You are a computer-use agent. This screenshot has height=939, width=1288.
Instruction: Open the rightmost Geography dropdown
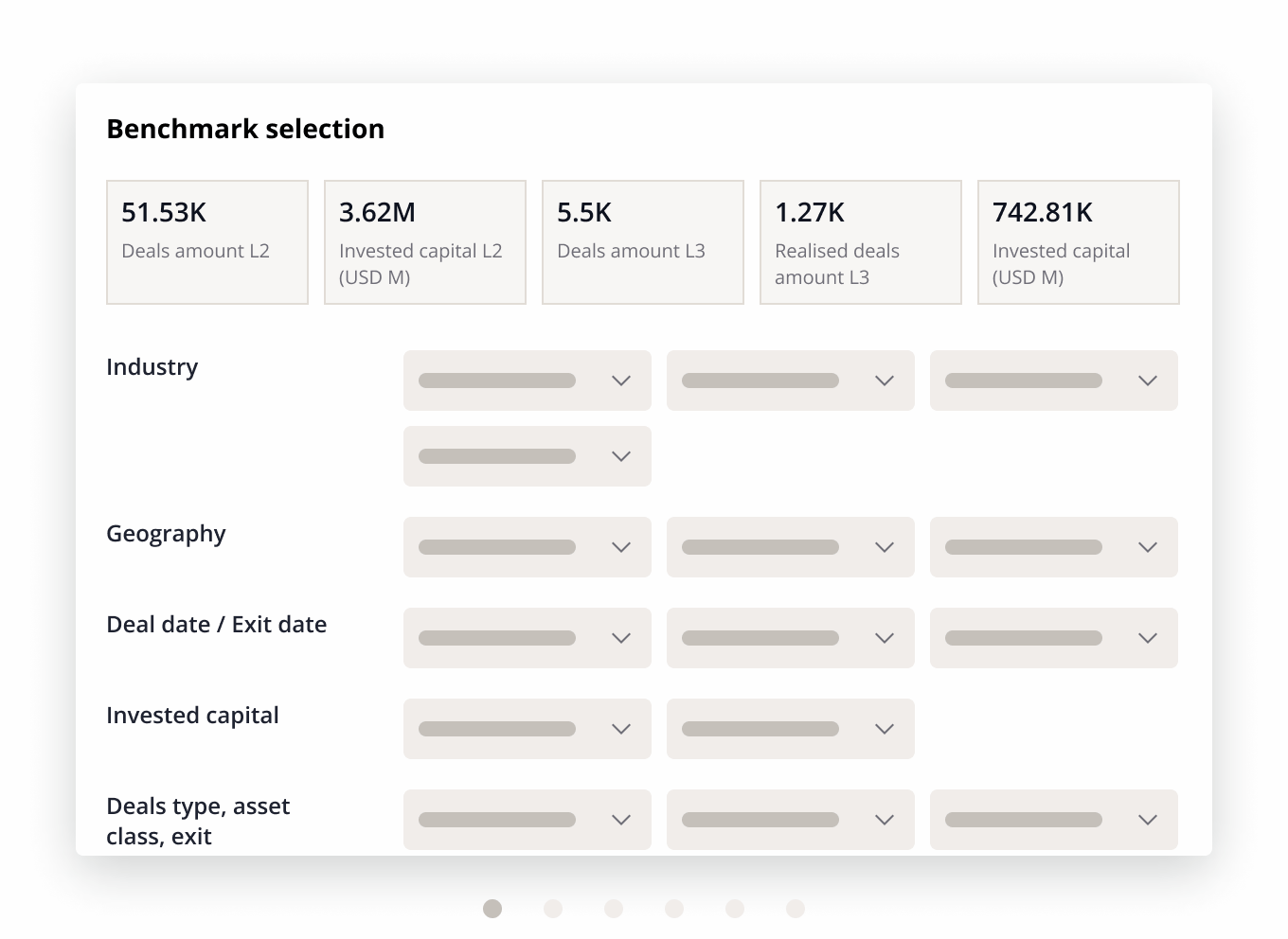click(1053, 547)
